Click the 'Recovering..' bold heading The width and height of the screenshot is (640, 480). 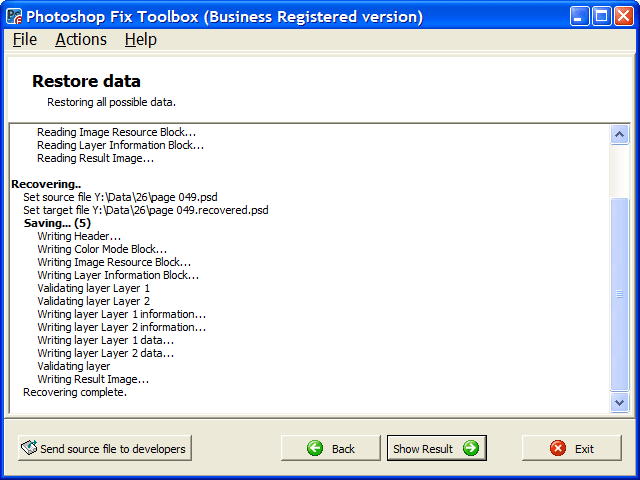point(46,184)
